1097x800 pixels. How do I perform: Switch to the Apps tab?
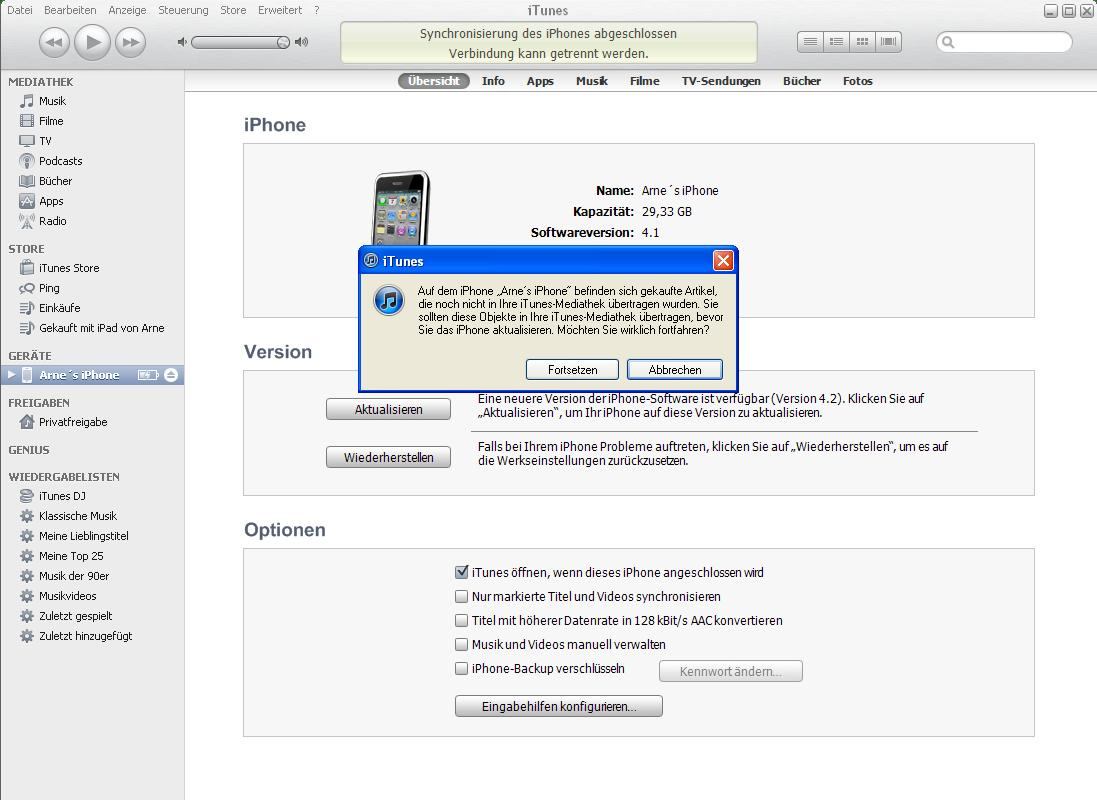coord(540,81)
